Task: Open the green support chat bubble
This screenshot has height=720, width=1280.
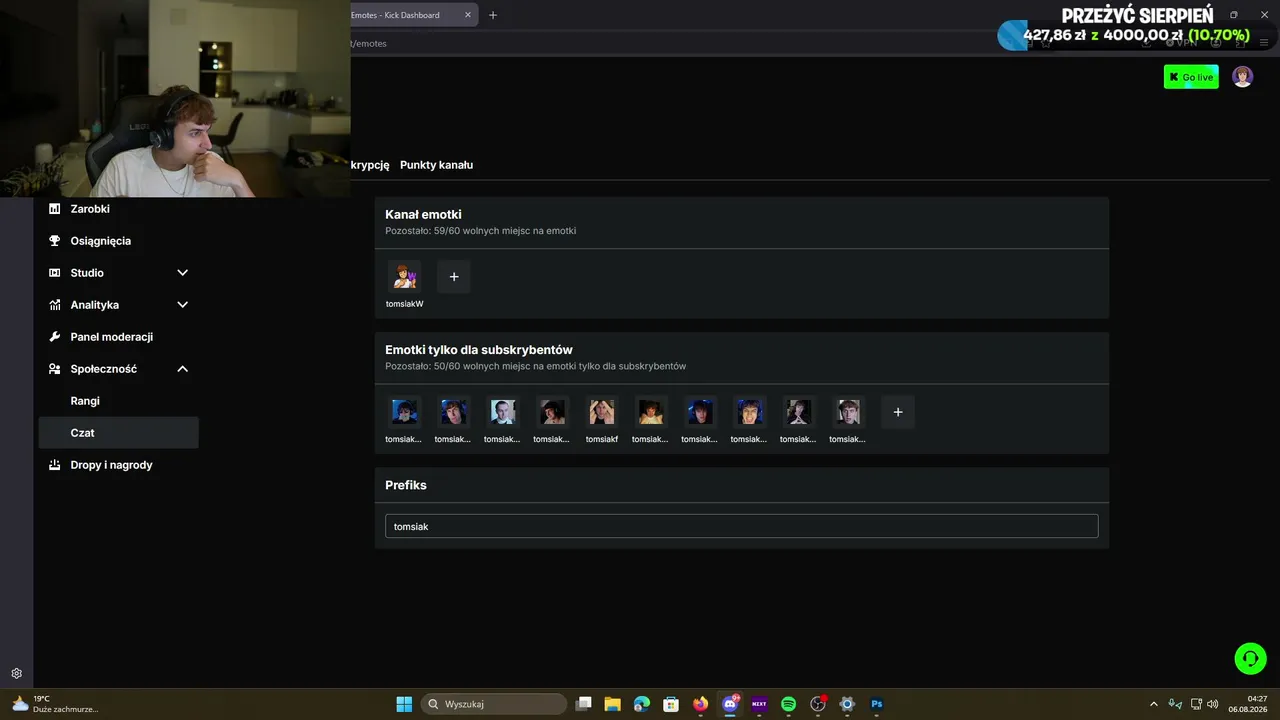Action: coord(1250,658)
